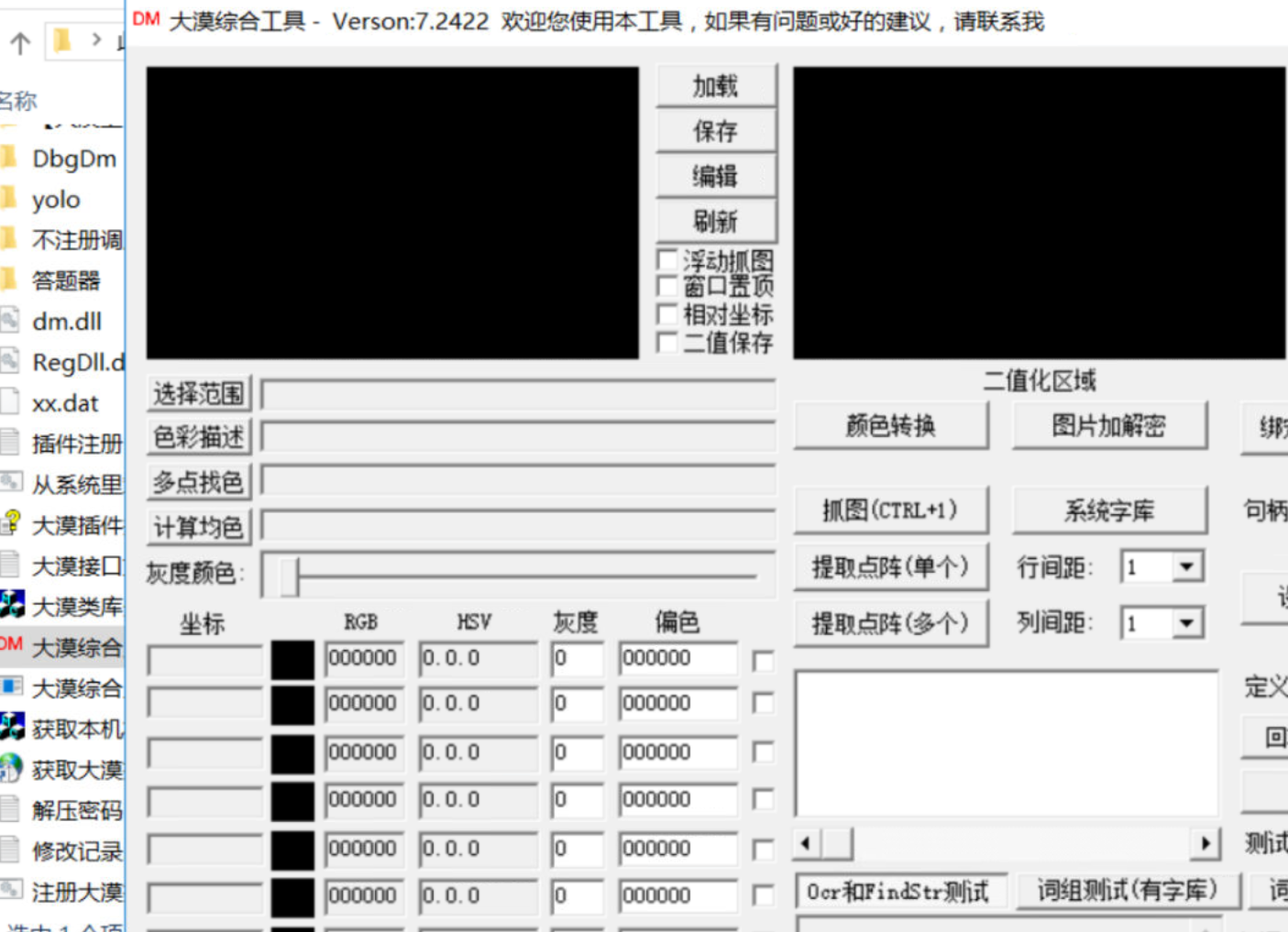1288x932 pixels.
Task: Switch to the Ocr和FindStr测试 tab
Action: pyautogui.click(x=900, y=891)
